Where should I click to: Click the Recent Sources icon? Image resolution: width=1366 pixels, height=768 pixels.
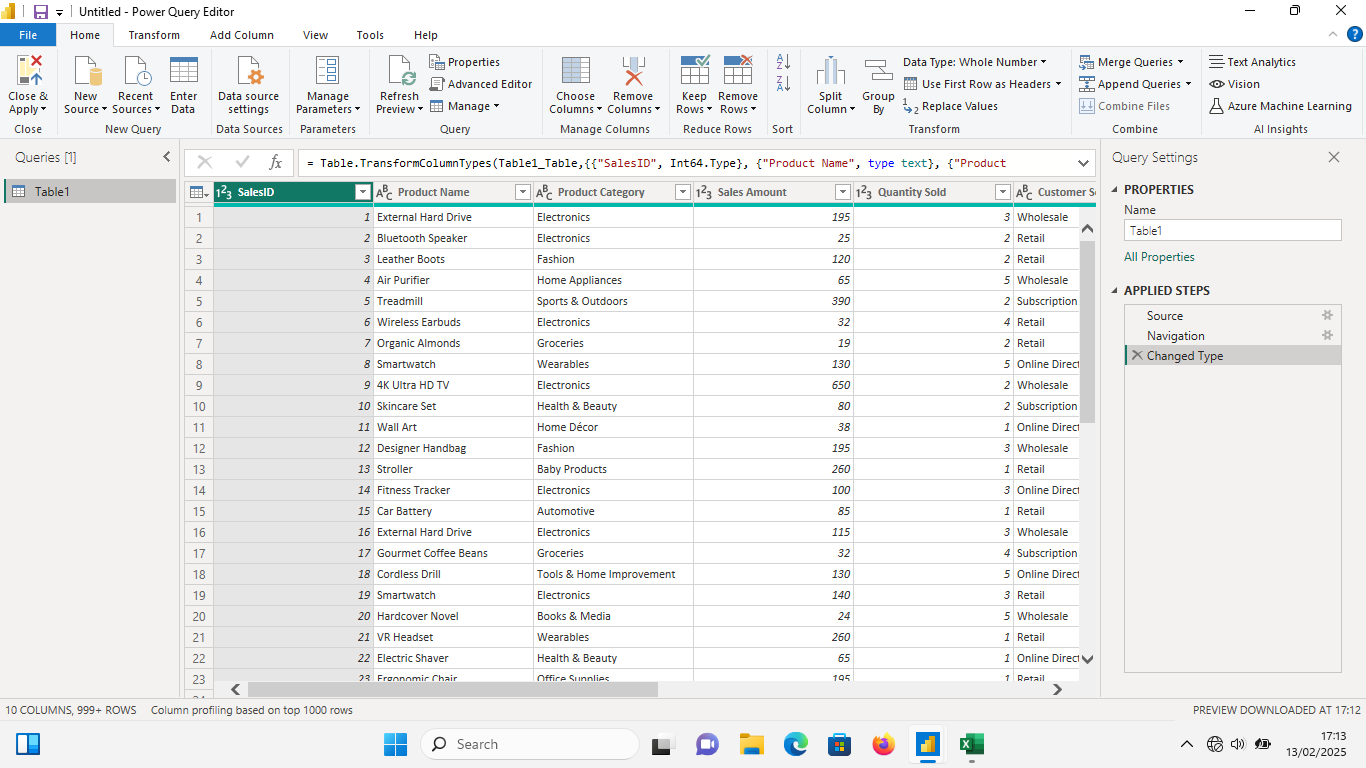135,71
